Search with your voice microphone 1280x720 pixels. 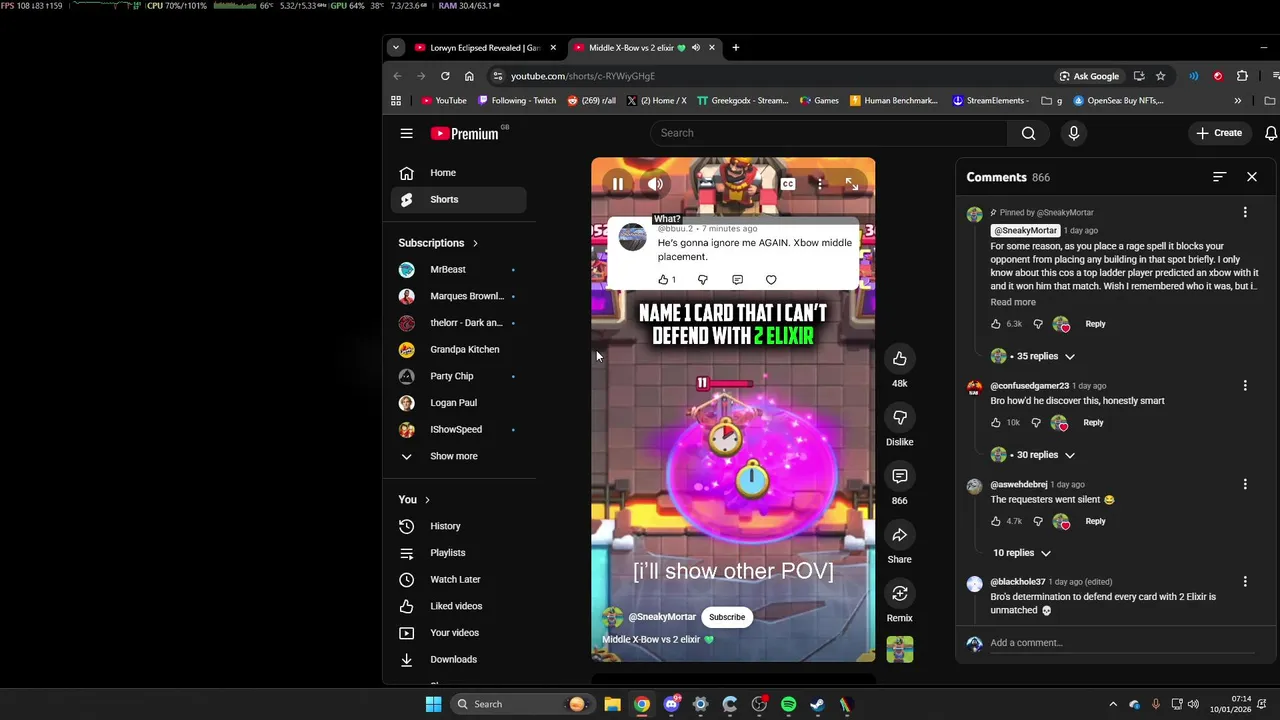(1073, 133)
